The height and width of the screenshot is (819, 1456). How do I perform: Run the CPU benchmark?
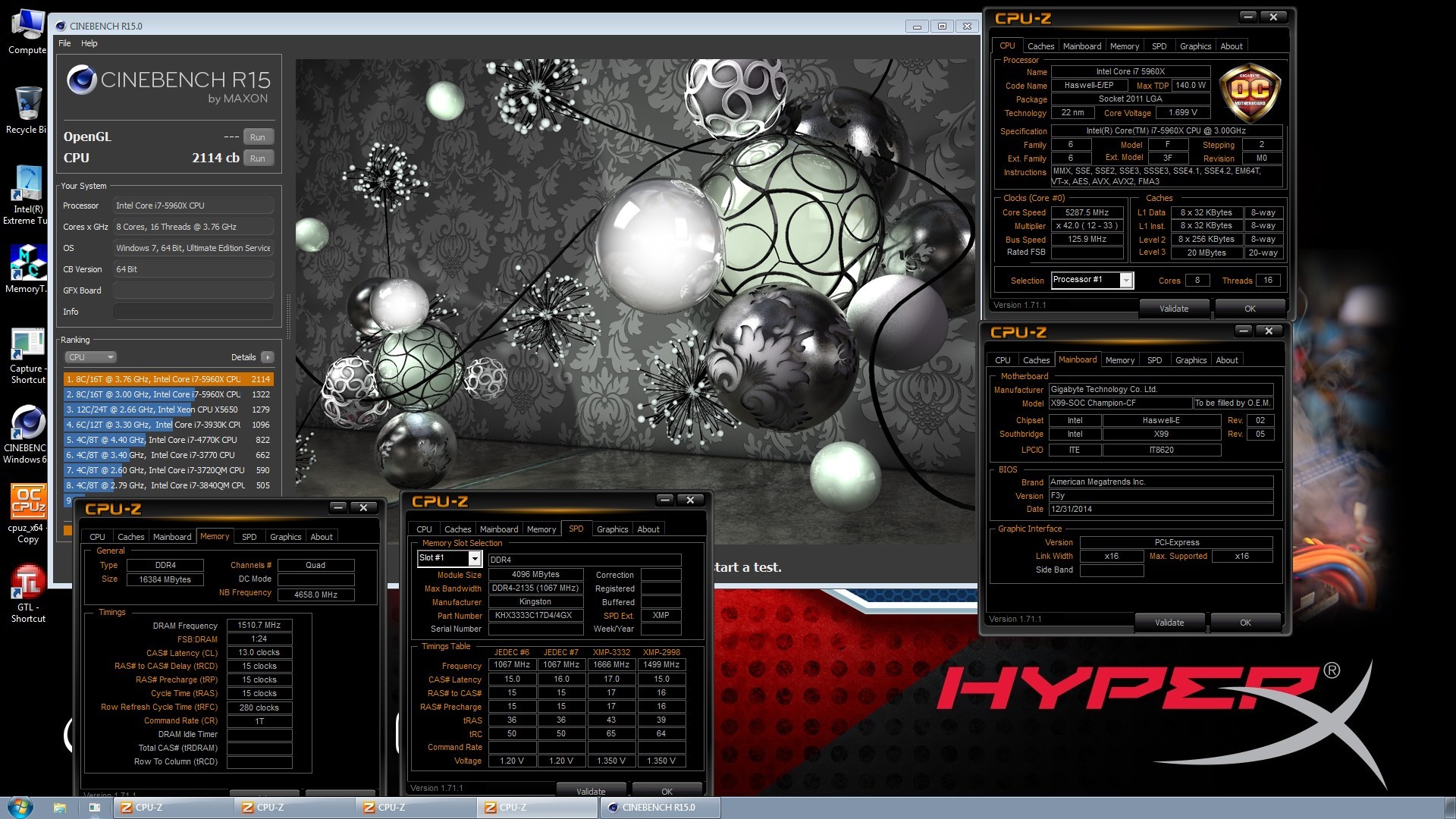[258, 158]
